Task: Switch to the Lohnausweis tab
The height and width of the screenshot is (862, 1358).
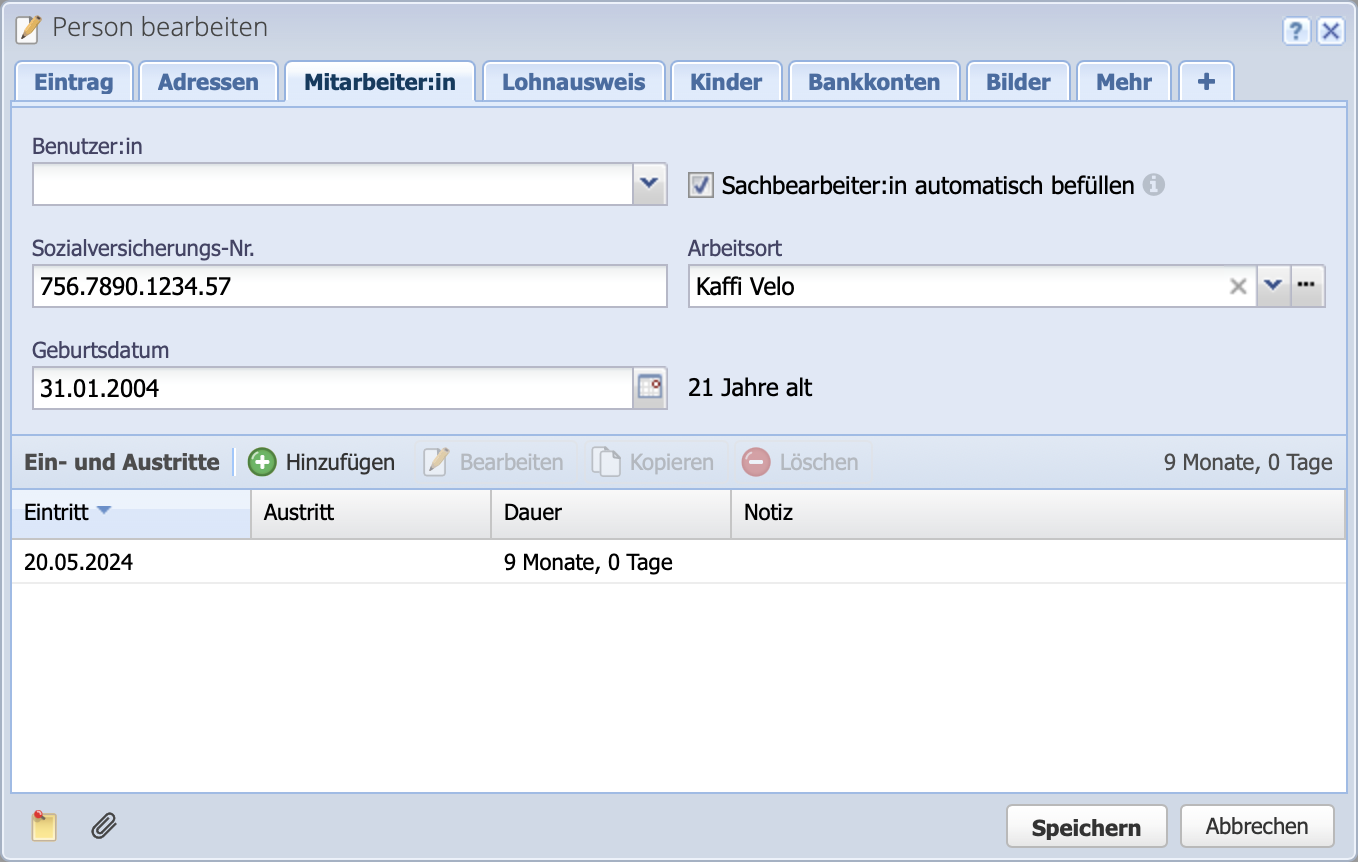Action: tap(573, 81)
